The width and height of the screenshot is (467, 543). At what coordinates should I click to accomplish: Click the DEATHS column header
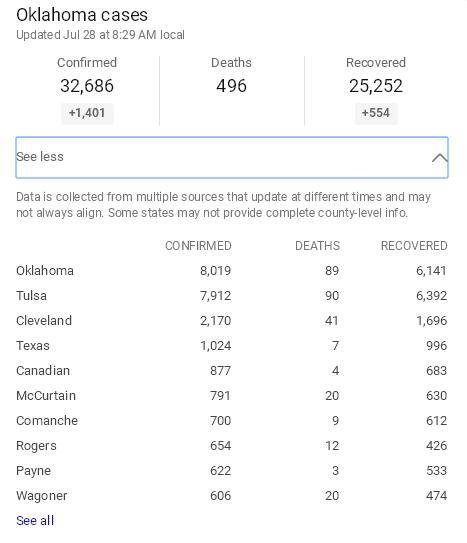pyautogui.click(x=317, y=246)
